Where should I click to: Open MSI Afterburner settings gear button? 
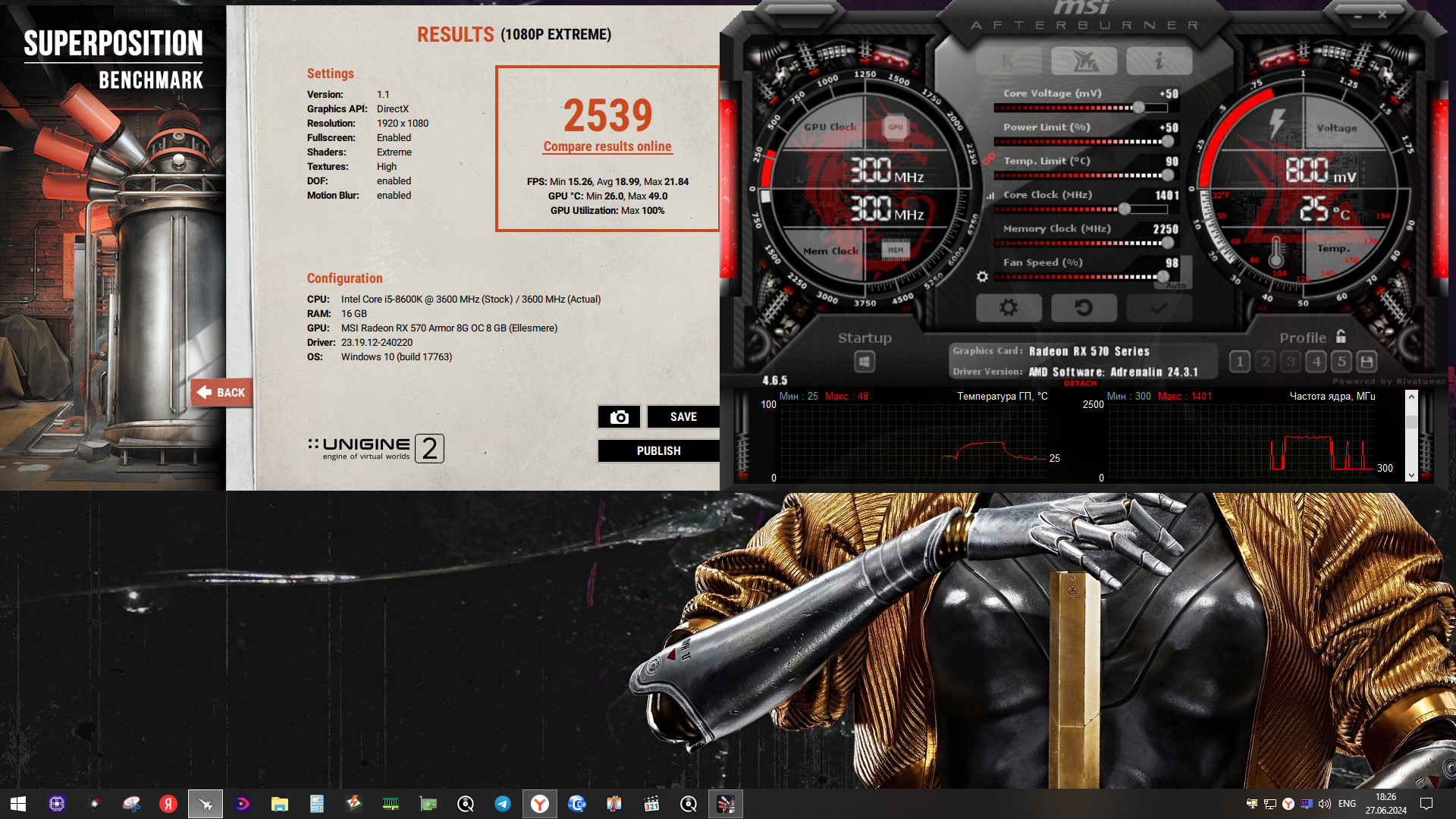[1008, 308]
